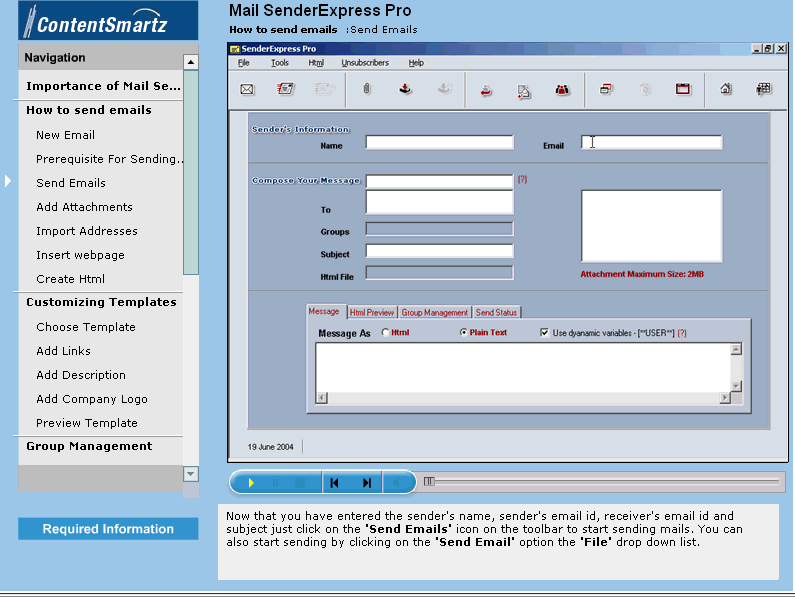Click the greyed-out send envelope toolbar icon

click(x=324, y=89)
